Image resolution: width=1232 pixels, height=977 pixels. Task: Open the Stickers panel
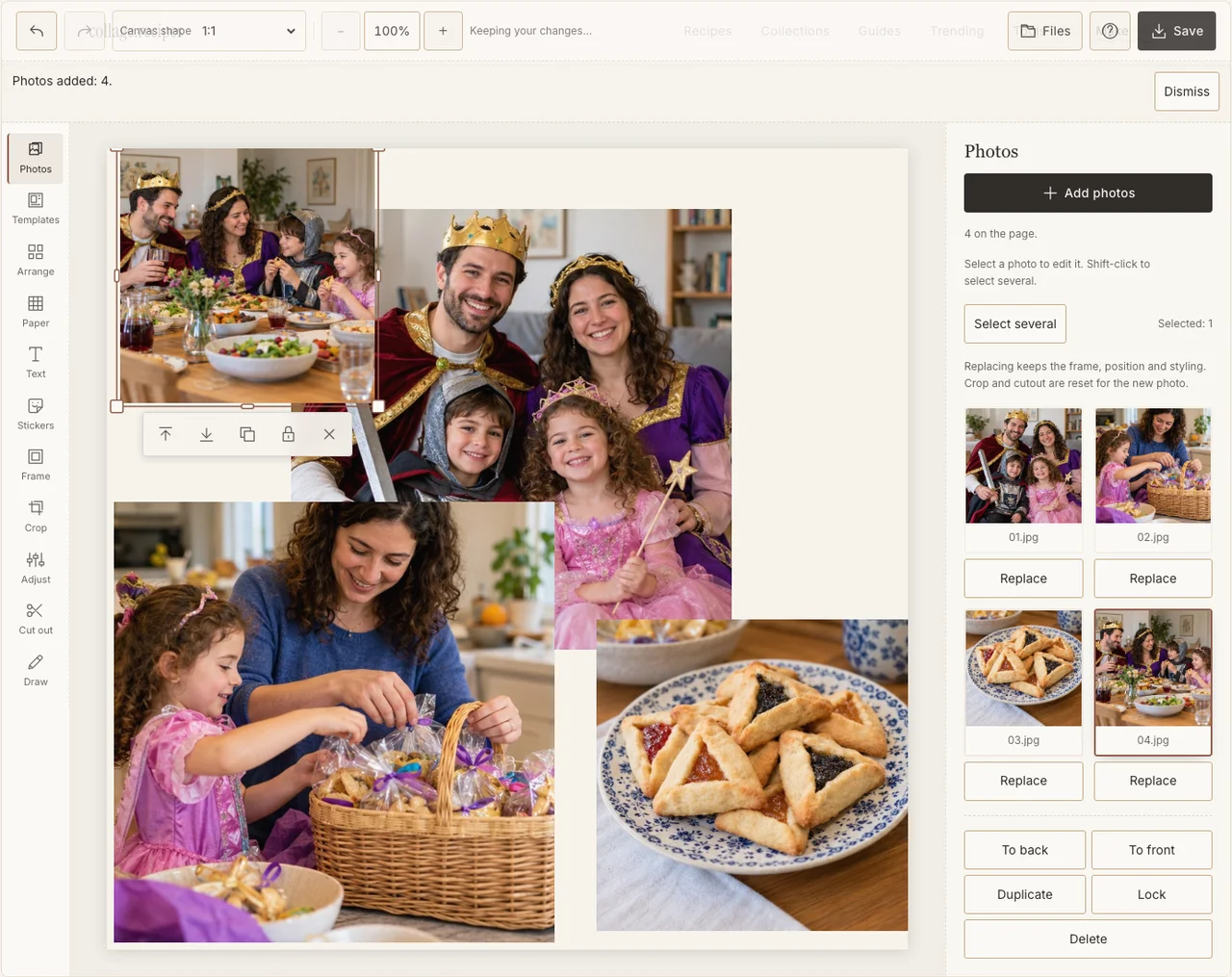[36, 415]
